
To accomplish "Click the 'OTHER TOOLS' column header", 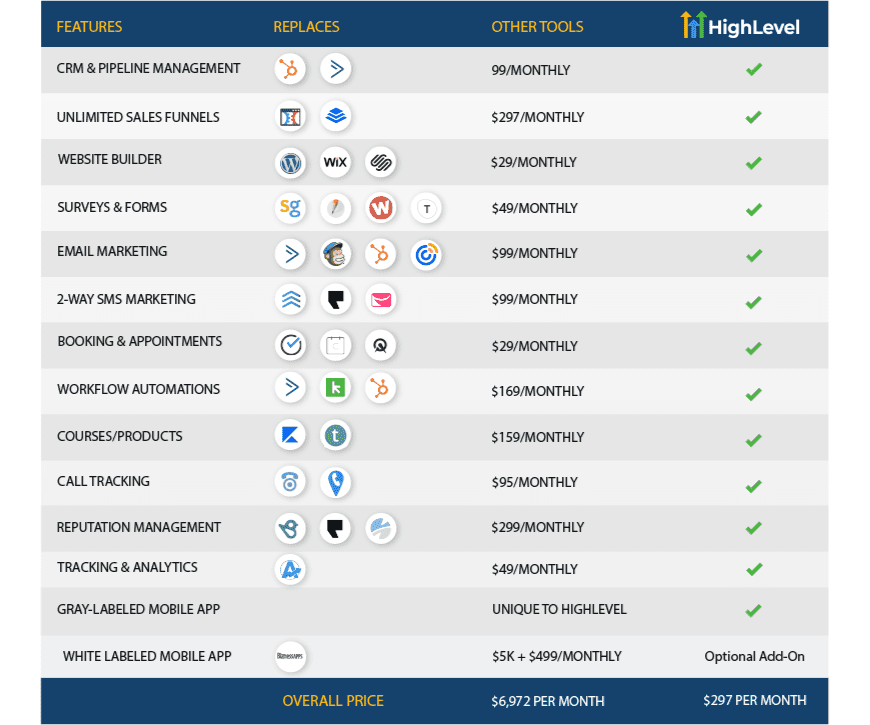I will [x=537, y=27].
